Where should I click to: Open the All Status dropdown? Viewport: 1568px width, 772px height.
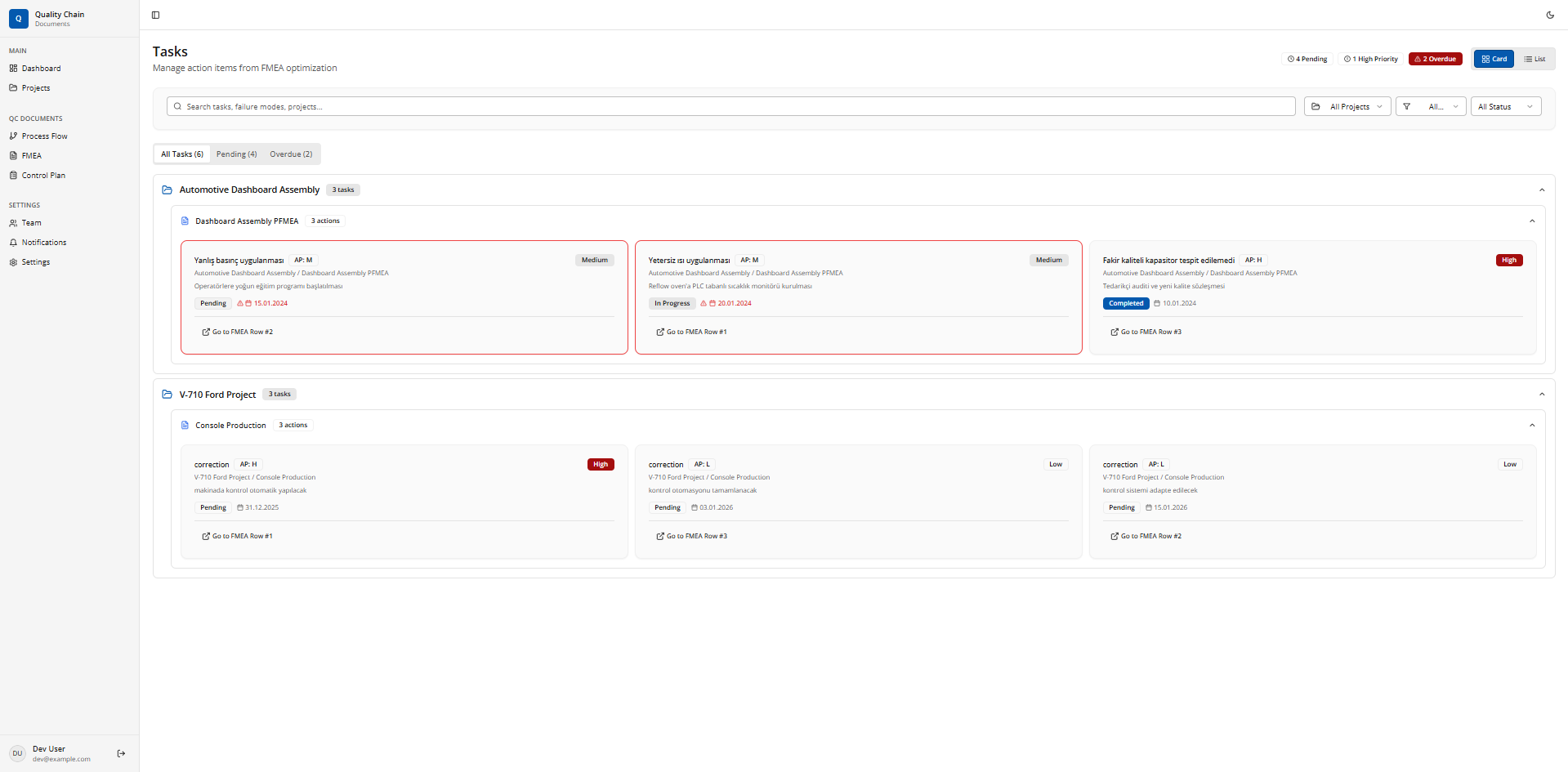1504,106
